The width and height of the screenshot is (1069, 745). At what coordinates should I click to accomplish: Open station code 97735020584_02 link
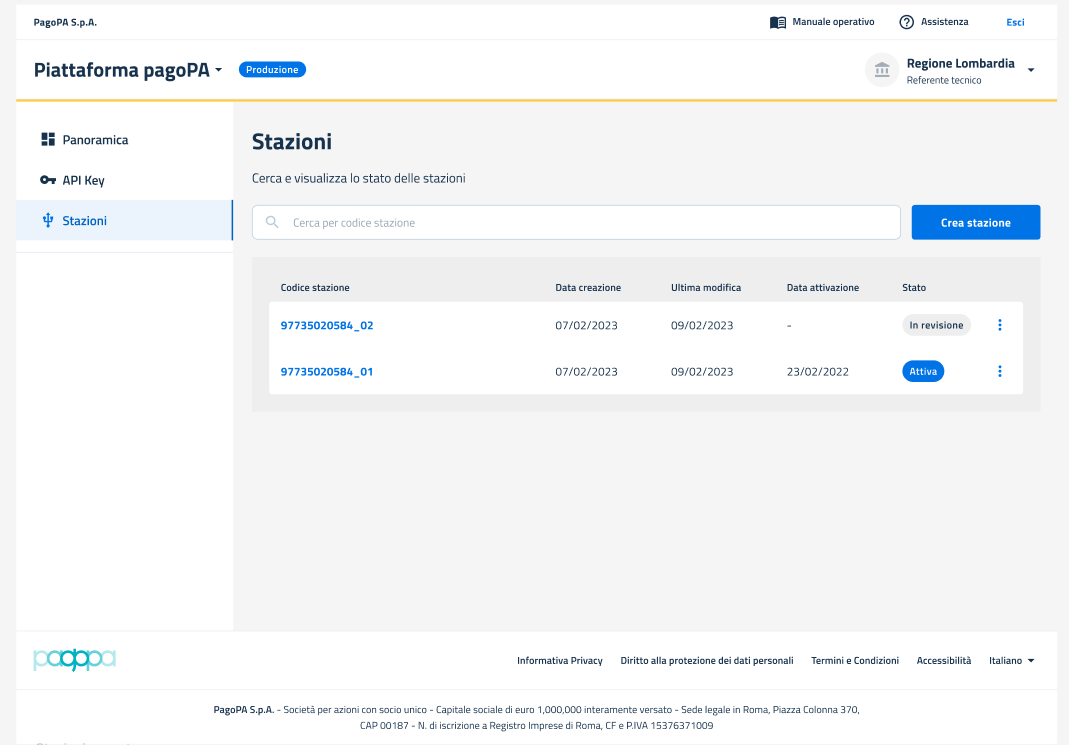point(327,325)
